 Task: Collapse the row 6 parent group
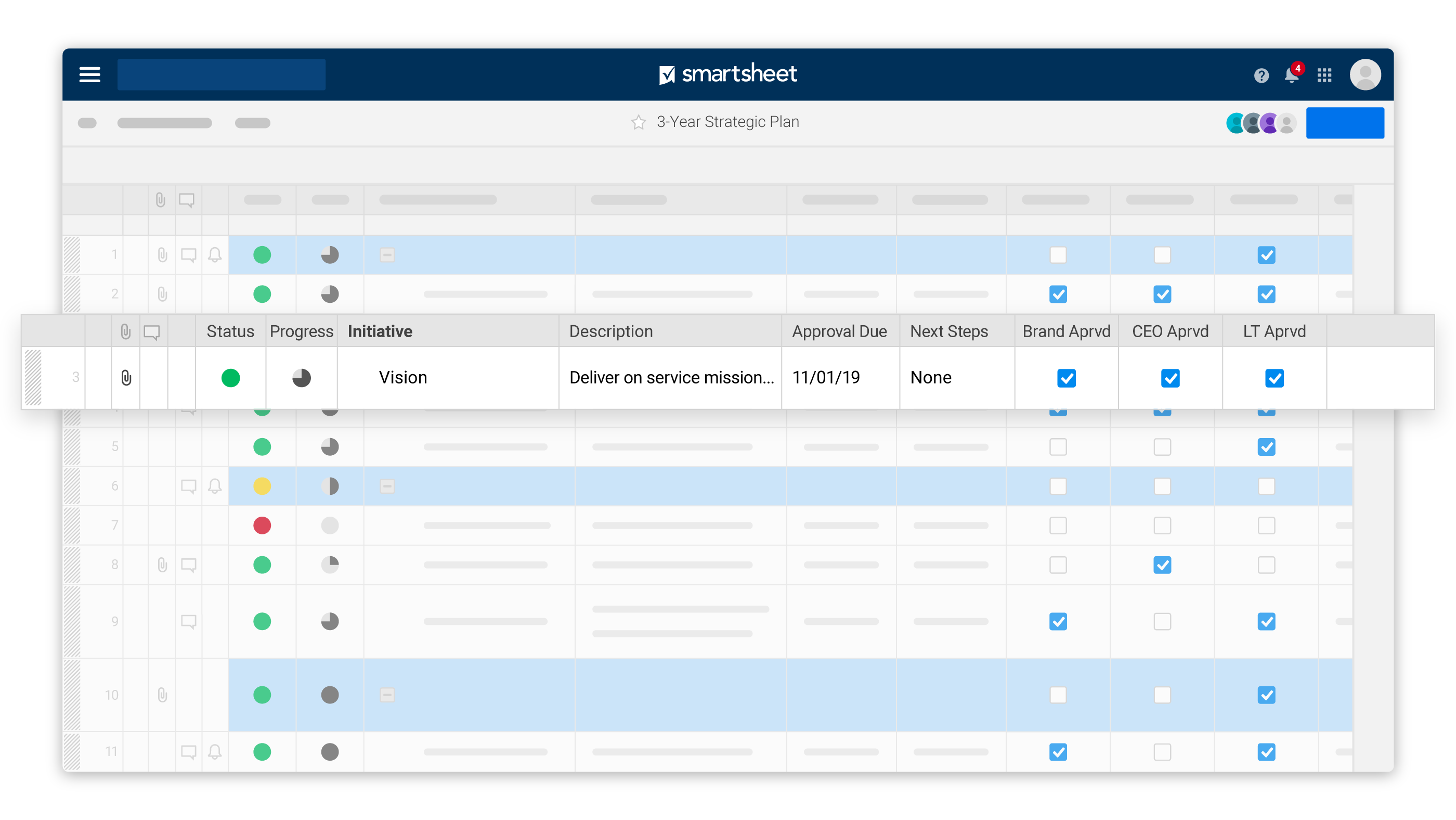click(x=387, y=486)
